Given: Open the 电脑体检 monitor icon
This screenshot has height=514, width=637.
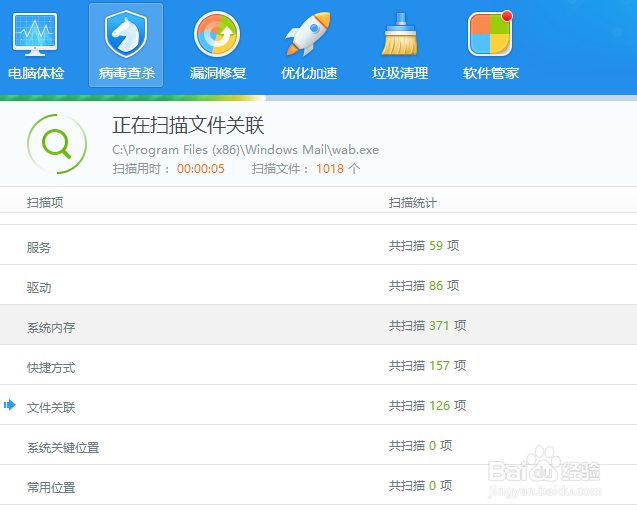Looking at the screenshot, I should point(35,35).
